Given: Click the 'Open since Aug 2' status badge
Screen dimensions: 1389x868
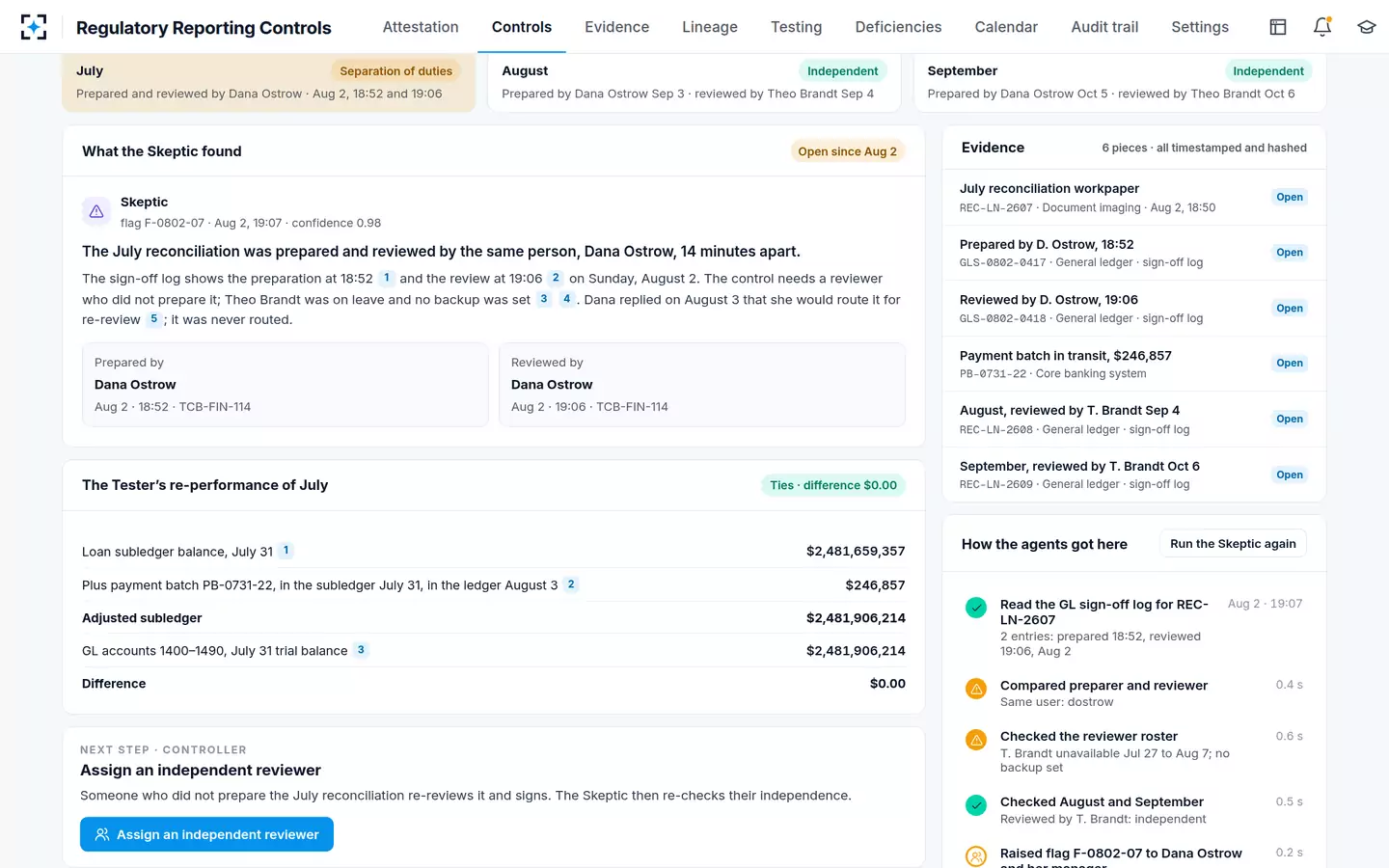Looking at the screenshot, I should [847, 151].
